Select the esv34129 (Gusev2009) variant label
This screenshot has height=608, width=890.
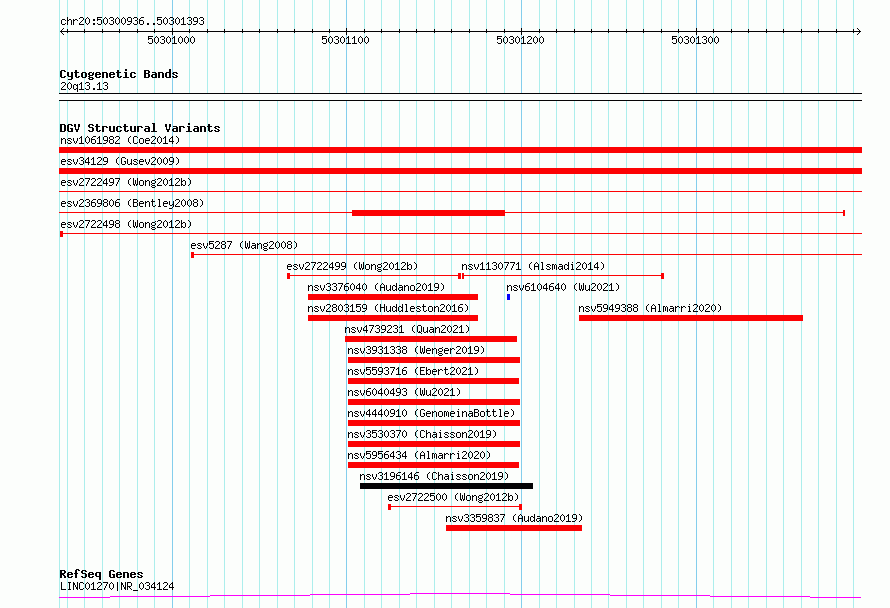pos(120,161)
